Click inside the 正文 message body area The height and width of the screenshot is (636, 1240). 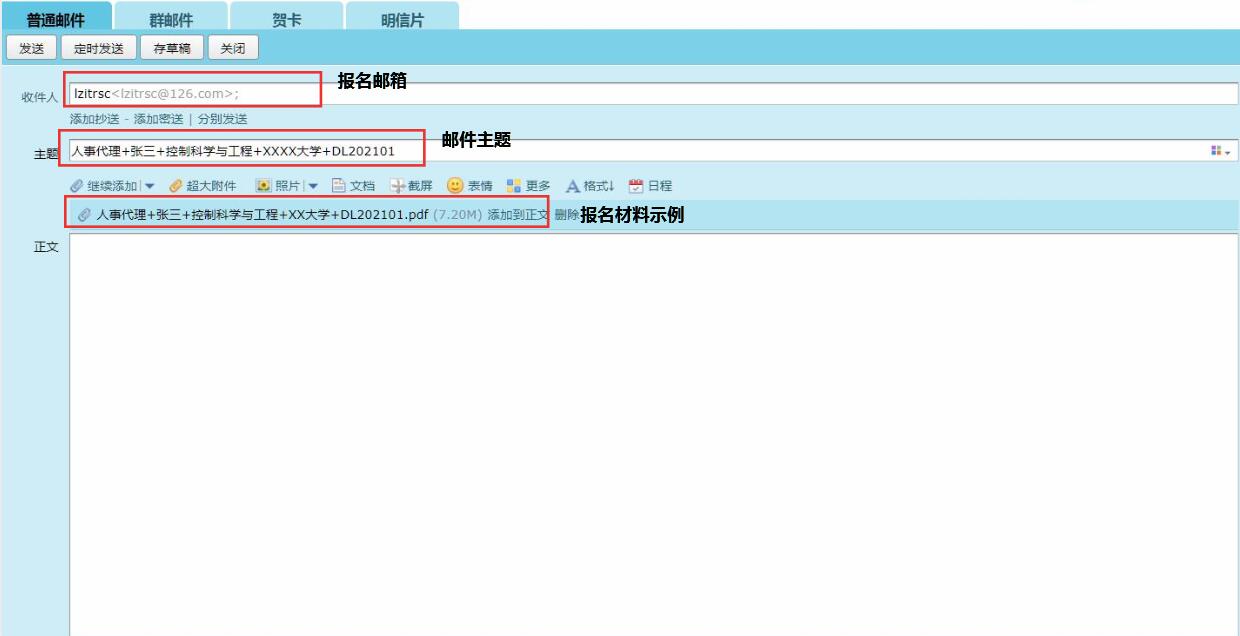coord(650,430)
